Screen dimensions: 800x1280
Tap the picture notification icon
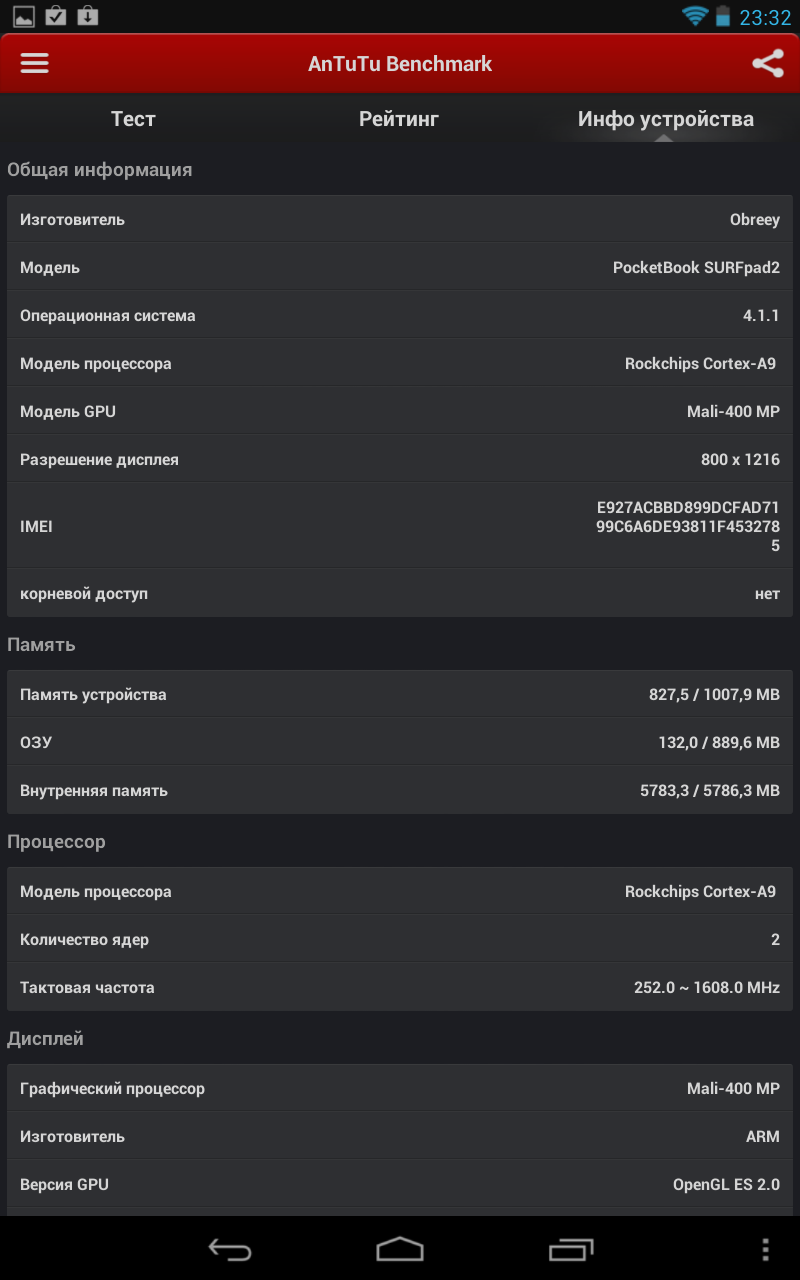pyautogui.click(x=24, y=16)
